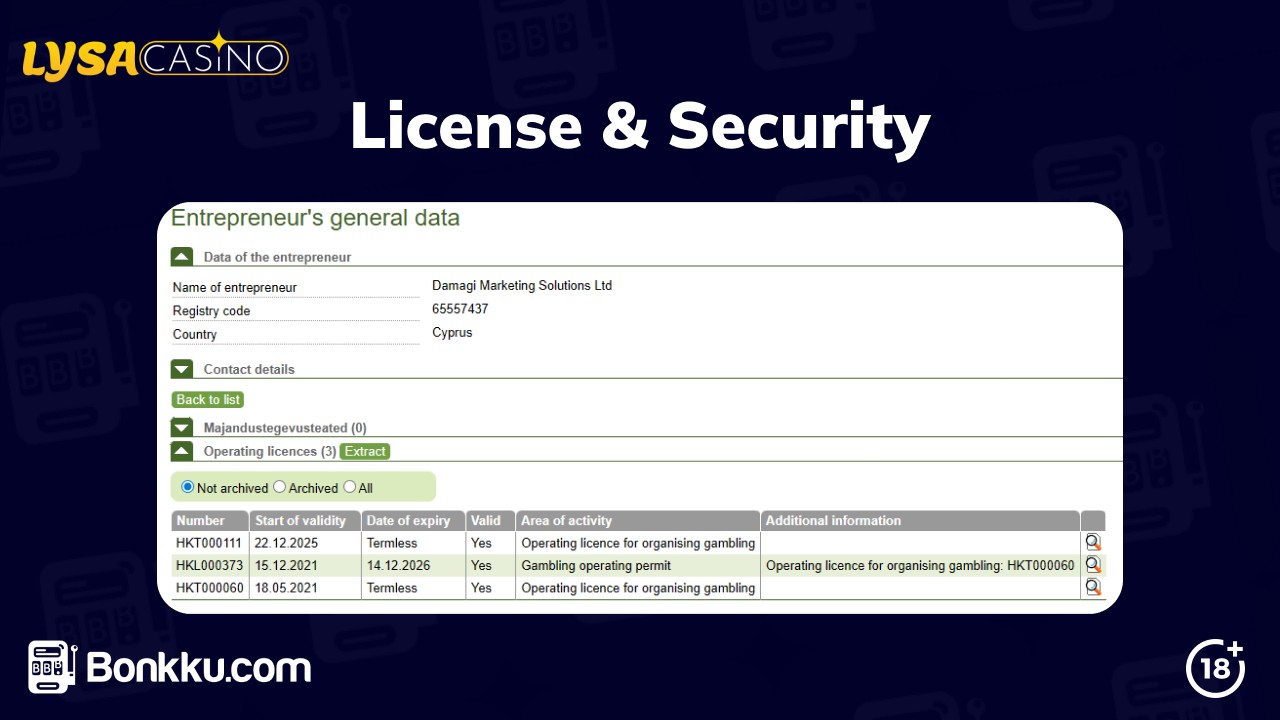Open details icon for licence HKT000111
The width and height of the screenshot is (1280, 720).
click(1093, 543)
